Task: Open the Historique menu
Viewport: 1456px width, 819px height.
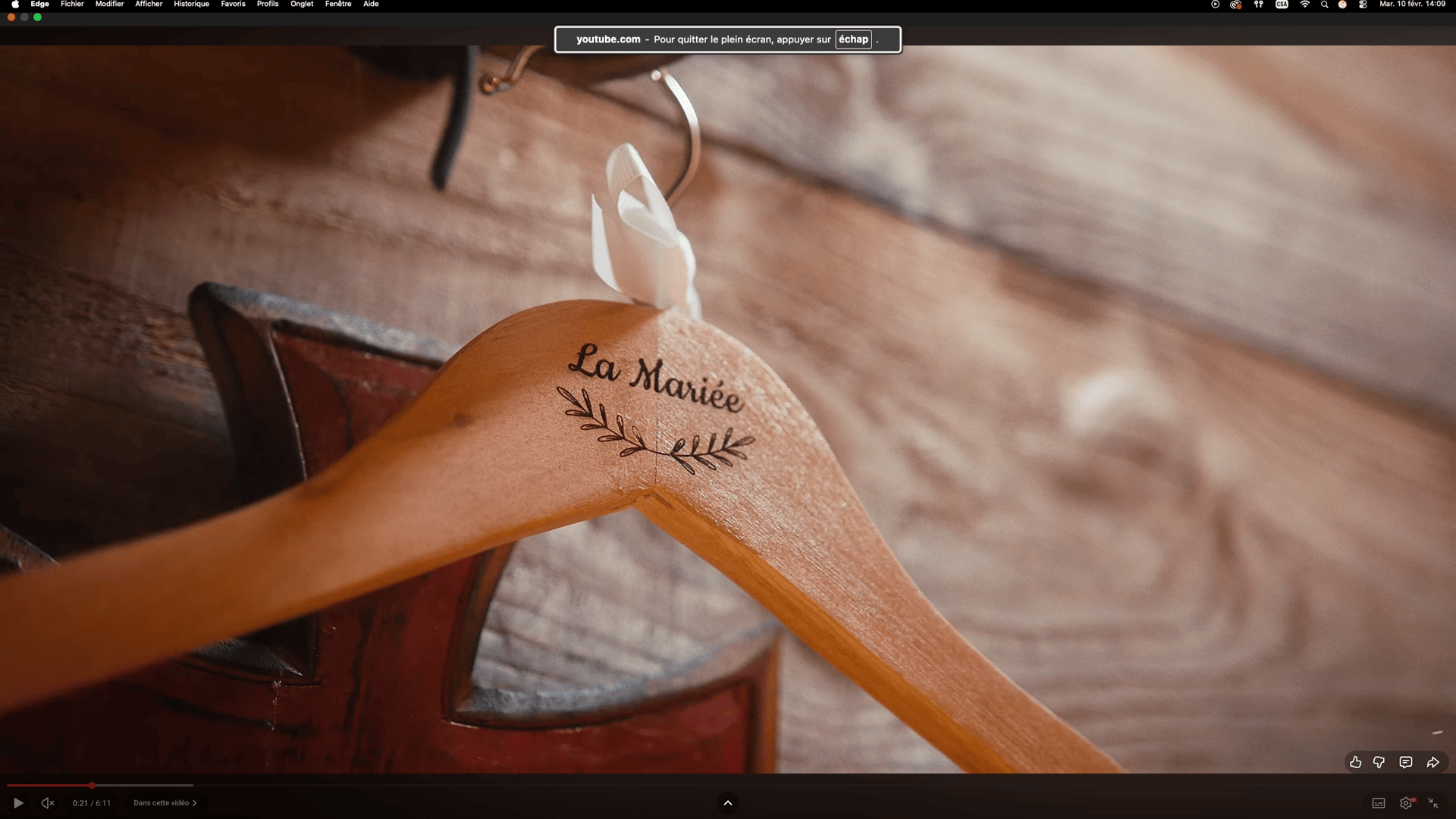Action: coord(191,5)
